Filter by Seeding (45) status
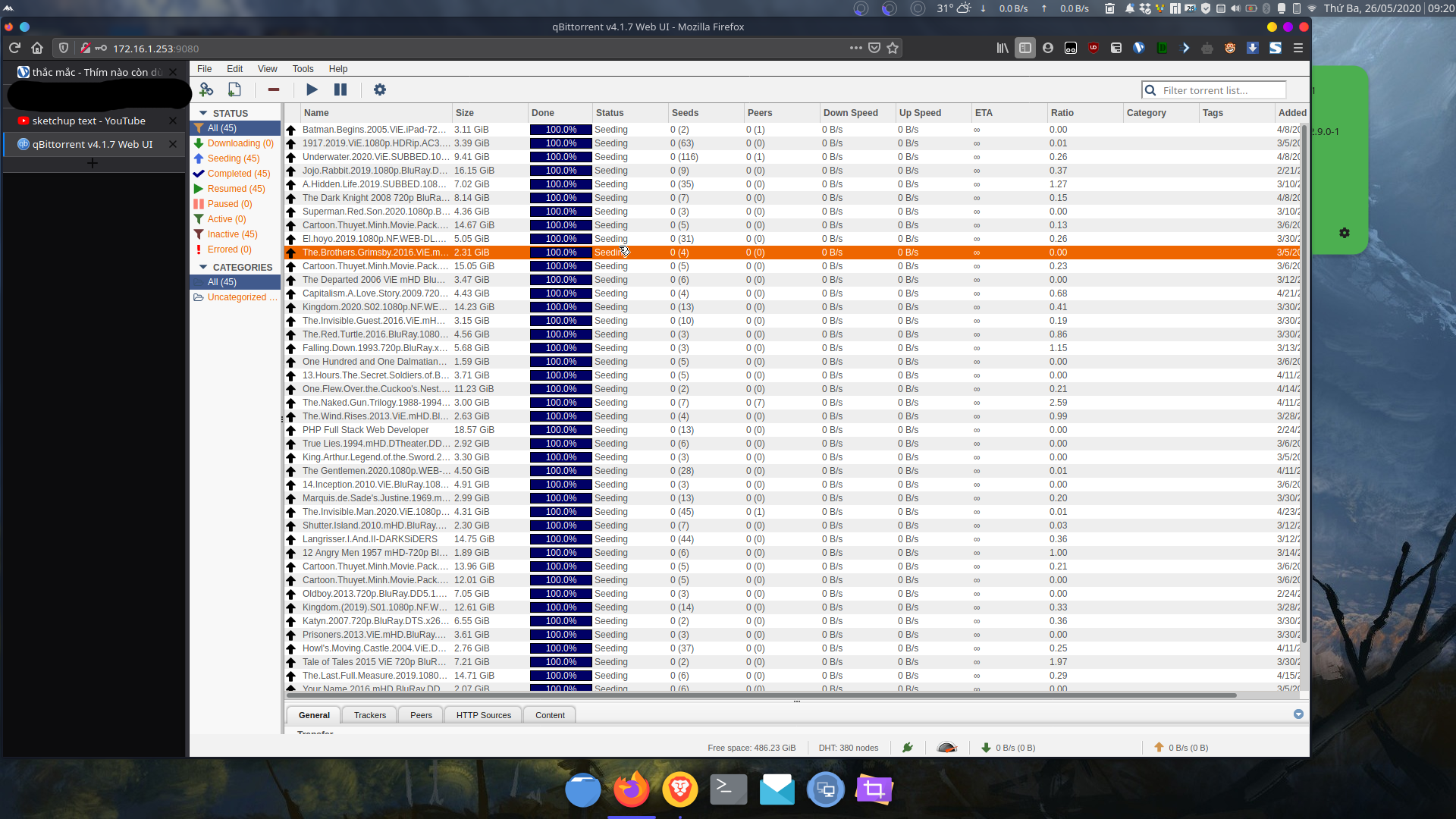The image size is (1456, 819). coord(234,158)
